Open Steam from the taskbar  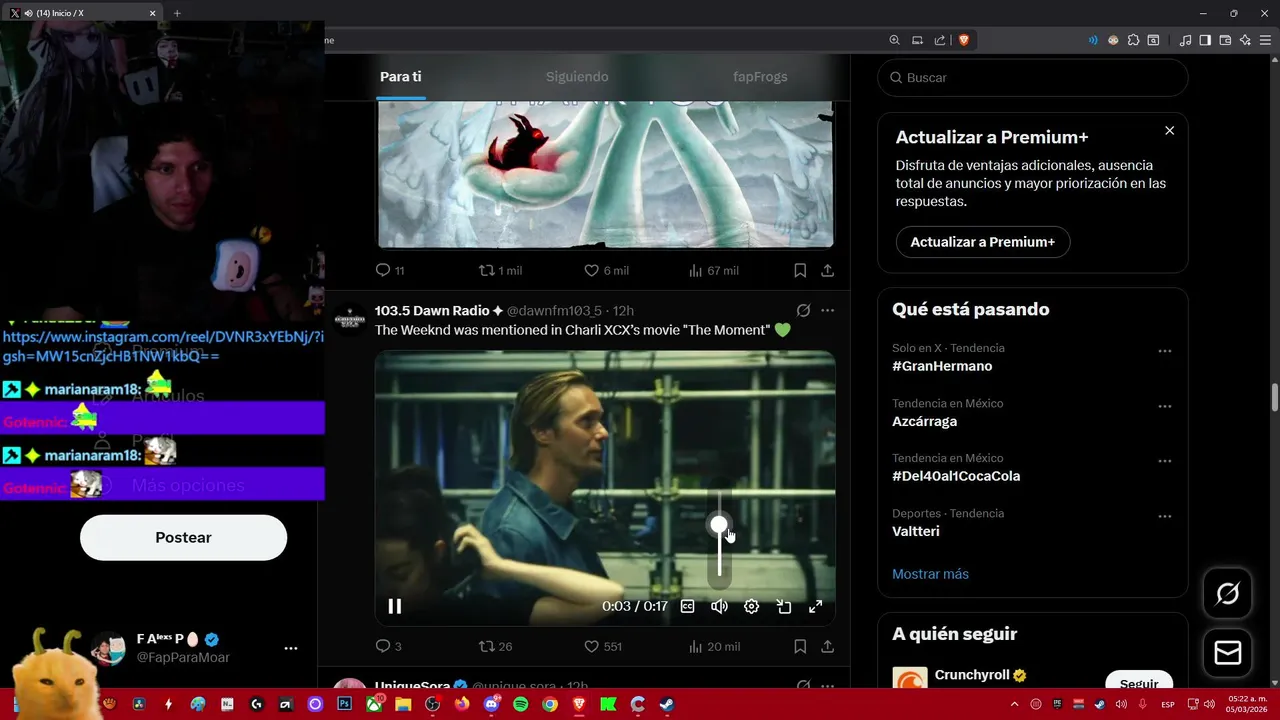(668, 704)
